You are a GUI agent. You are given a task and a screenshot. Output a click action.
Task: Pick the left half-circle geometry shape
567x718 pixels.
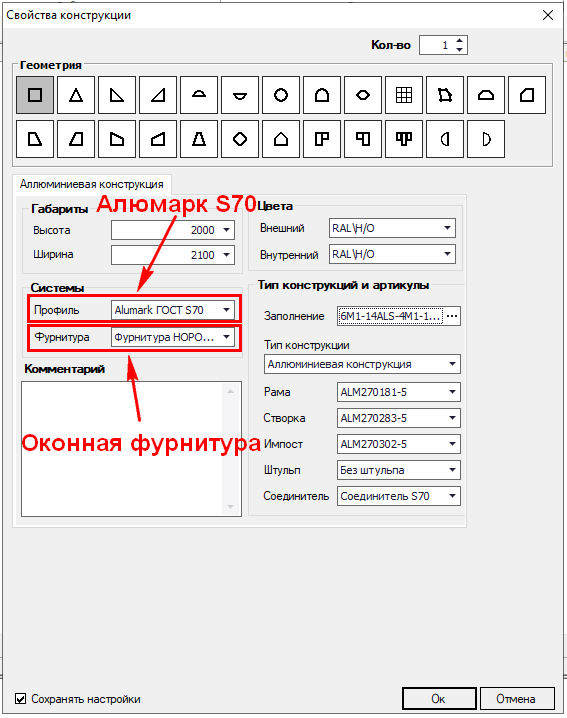point(445,139)
